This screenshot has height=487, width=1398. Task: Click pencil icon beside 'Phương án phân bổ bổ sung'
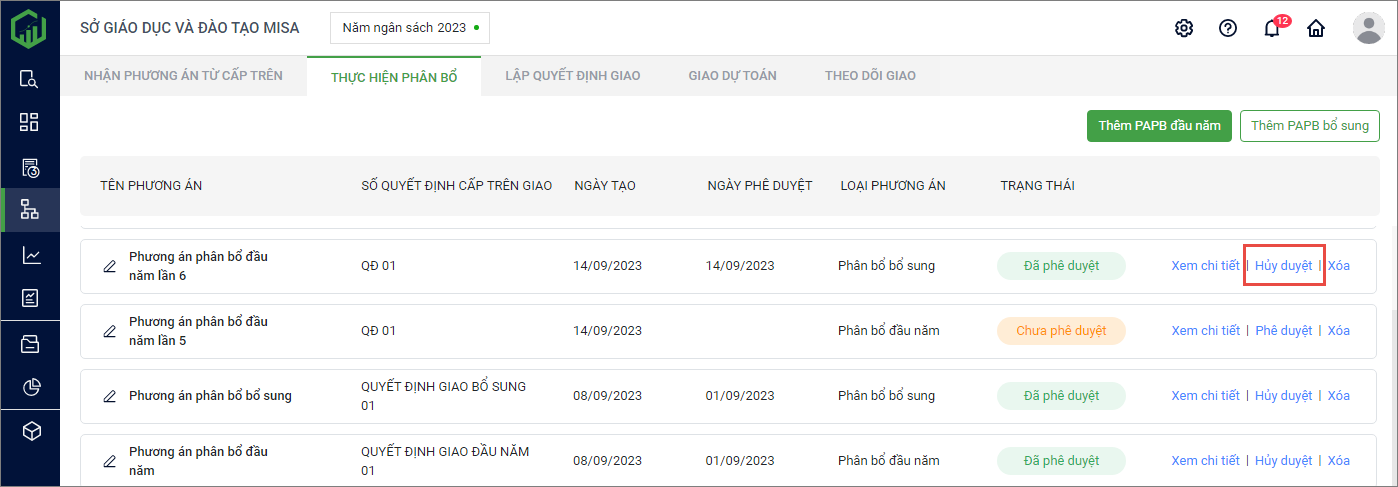(110, 396)
